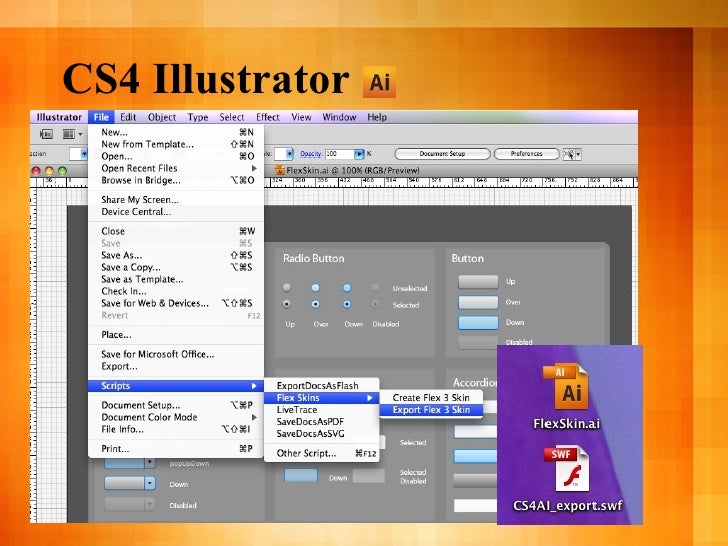Choose New from Template...
The height and width of the screenshot is (546, 728).
[176, 144]
